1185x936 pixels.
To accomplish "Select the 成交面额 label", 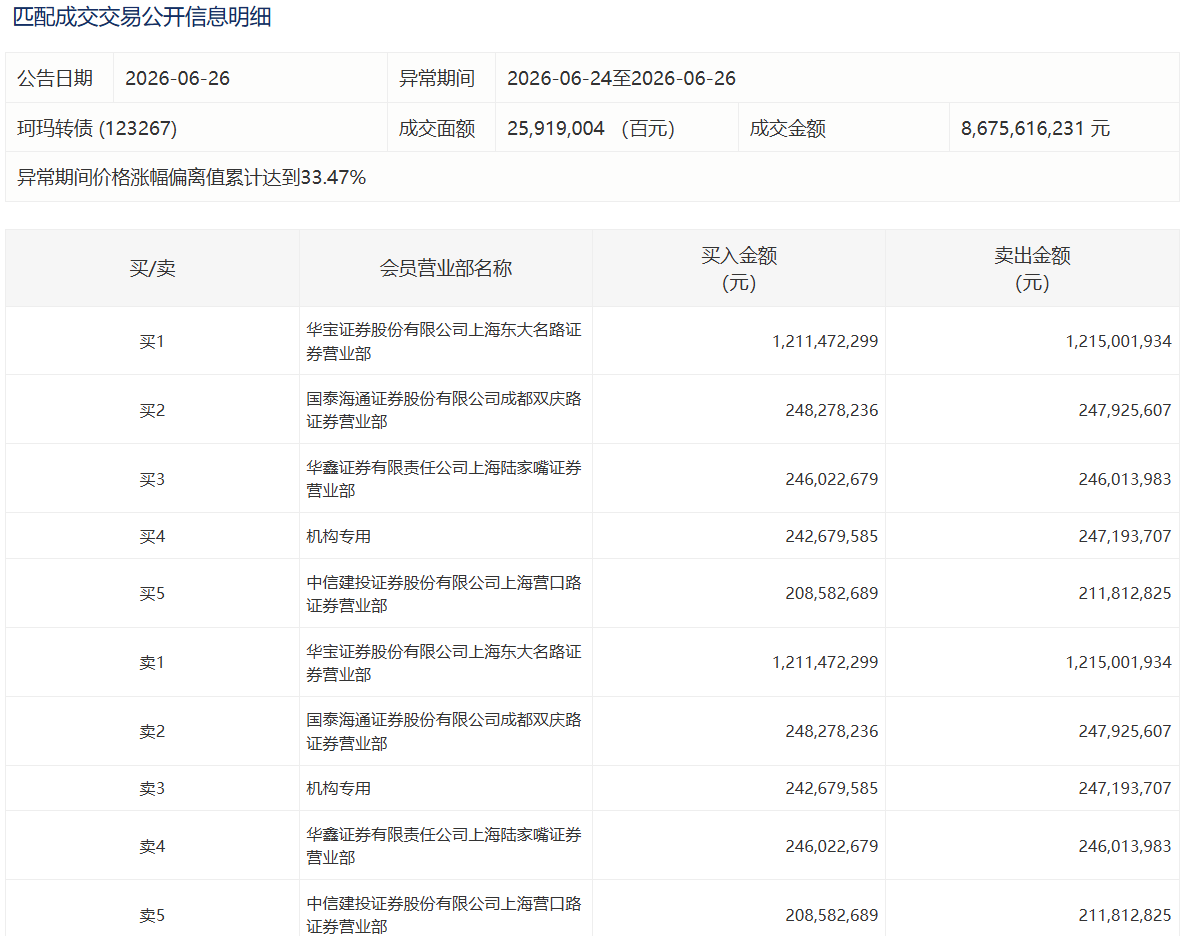I will pos(437,128).
